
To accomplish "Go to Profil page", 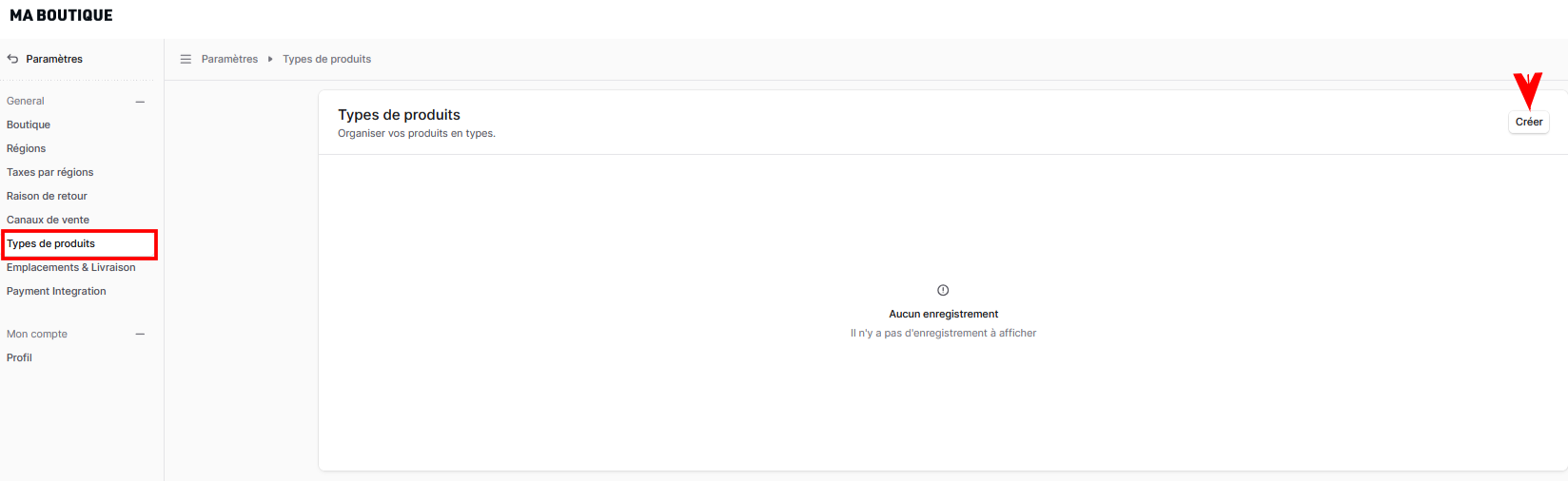I will 19,357.
